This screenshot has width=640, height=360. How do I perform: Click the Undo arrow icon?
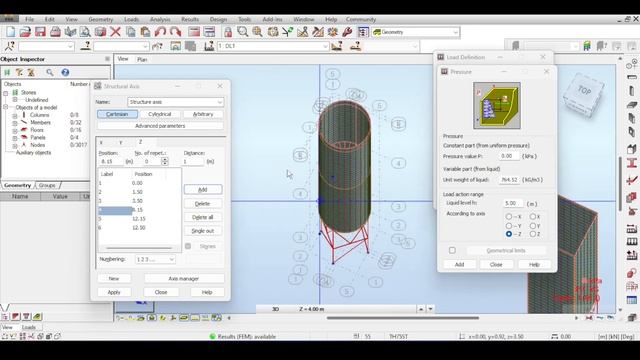160,32
